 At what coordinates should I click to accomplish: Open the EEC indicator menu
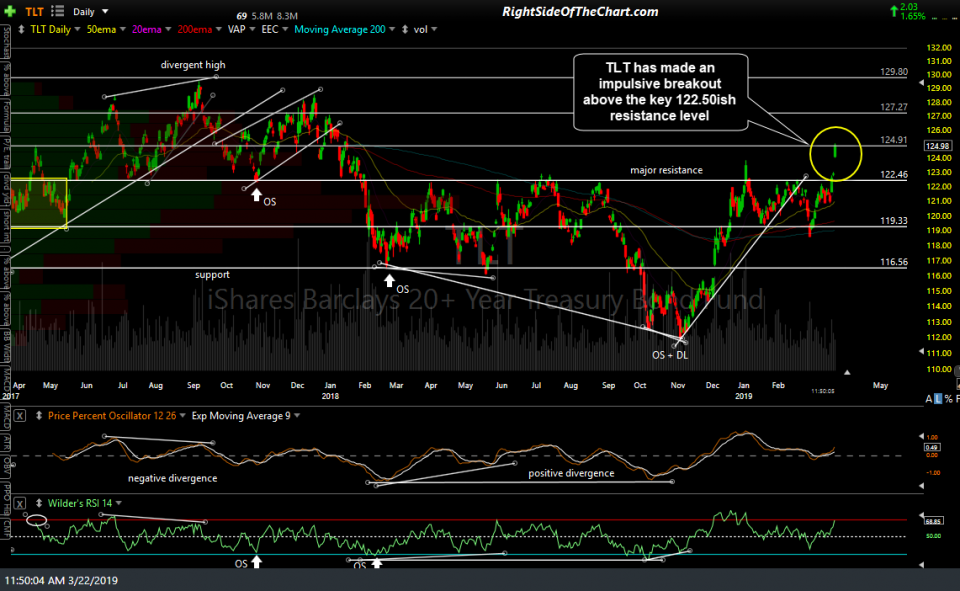pyautogui.click(x=272, y=29)
